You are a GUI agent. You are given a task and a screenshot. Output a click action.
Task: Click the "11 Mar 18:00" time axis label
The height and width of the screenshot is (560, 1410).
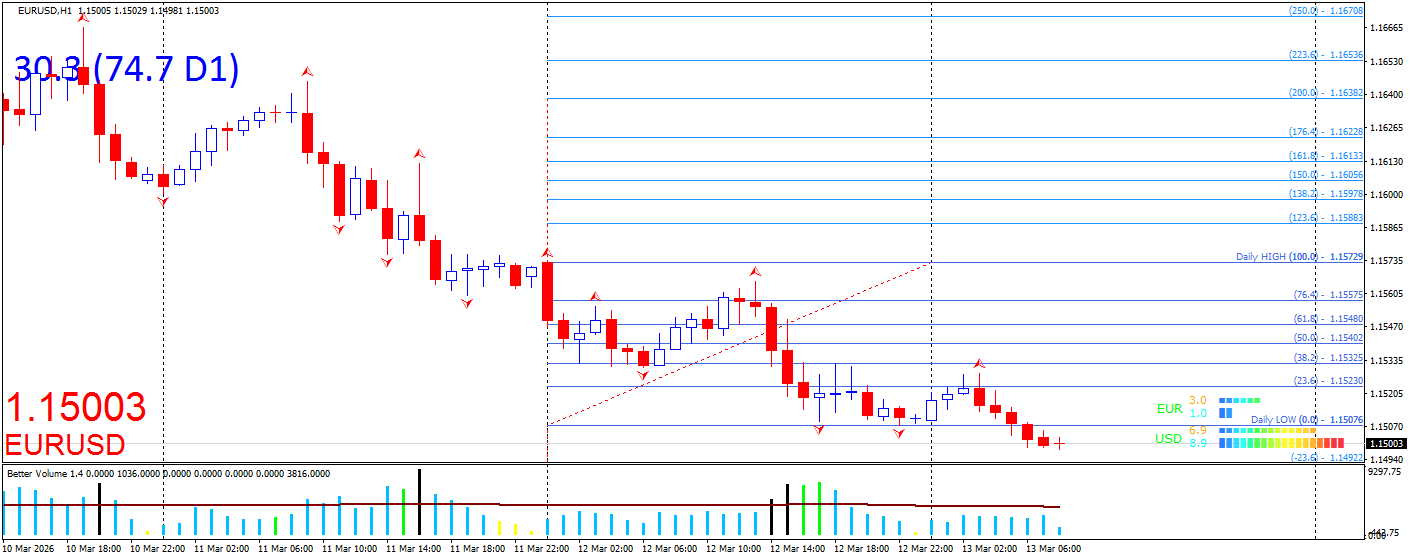[x=477, y=549]
